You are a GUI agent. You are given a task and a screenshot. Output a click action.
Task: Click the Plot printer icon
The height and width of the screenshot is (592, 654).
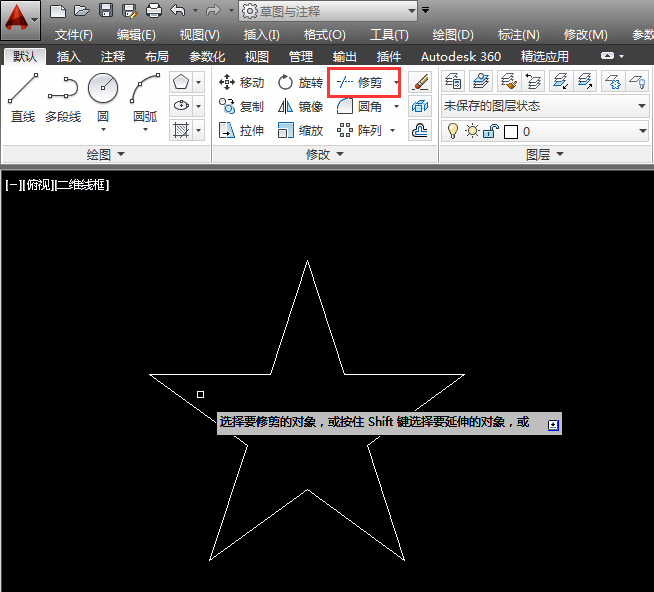click(153, 10)
